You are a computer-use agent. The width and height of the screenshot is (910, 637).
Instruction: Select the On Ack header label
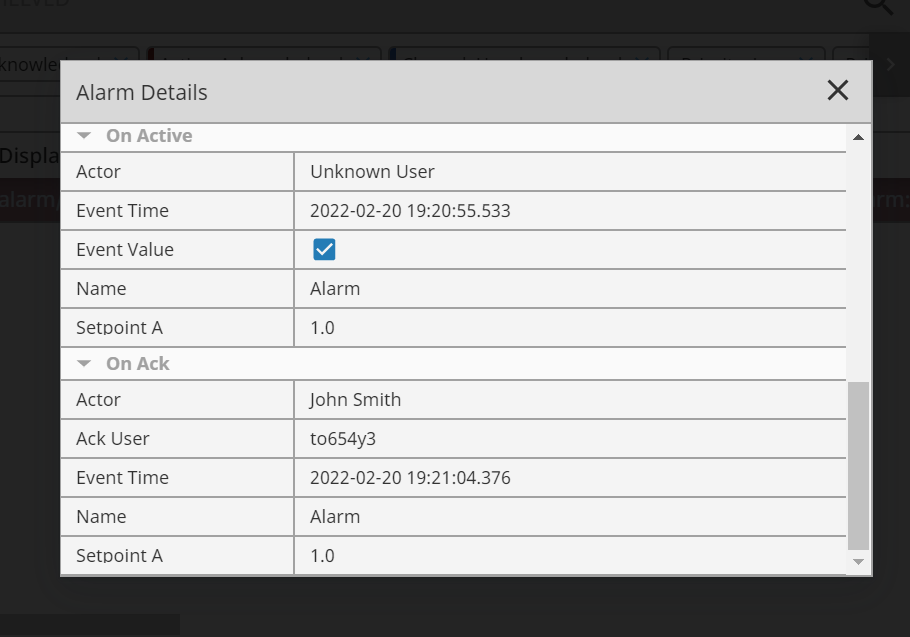[138, 364]
